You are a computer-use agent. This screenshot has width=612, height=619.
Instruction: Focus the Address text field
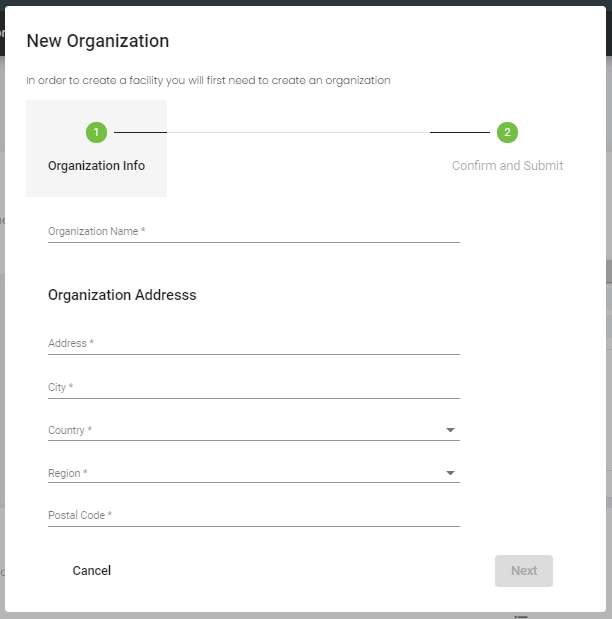point(253,343)
